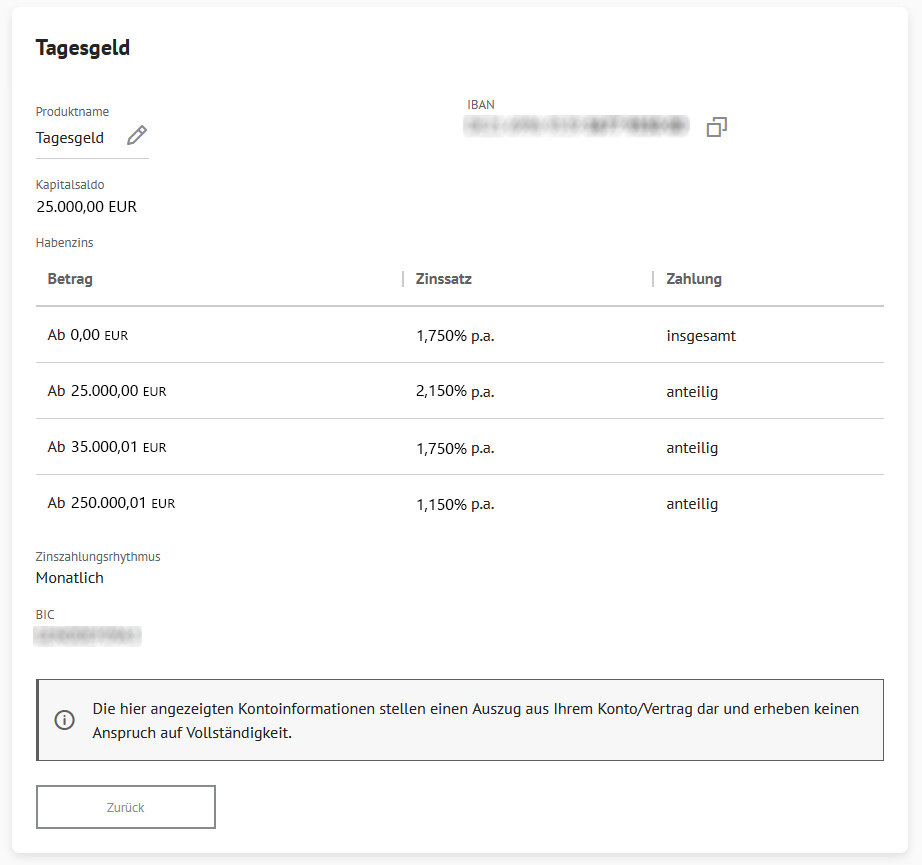Click the pencil icon to edit product name
Viewport: 922px width, 865px height.
137,135
